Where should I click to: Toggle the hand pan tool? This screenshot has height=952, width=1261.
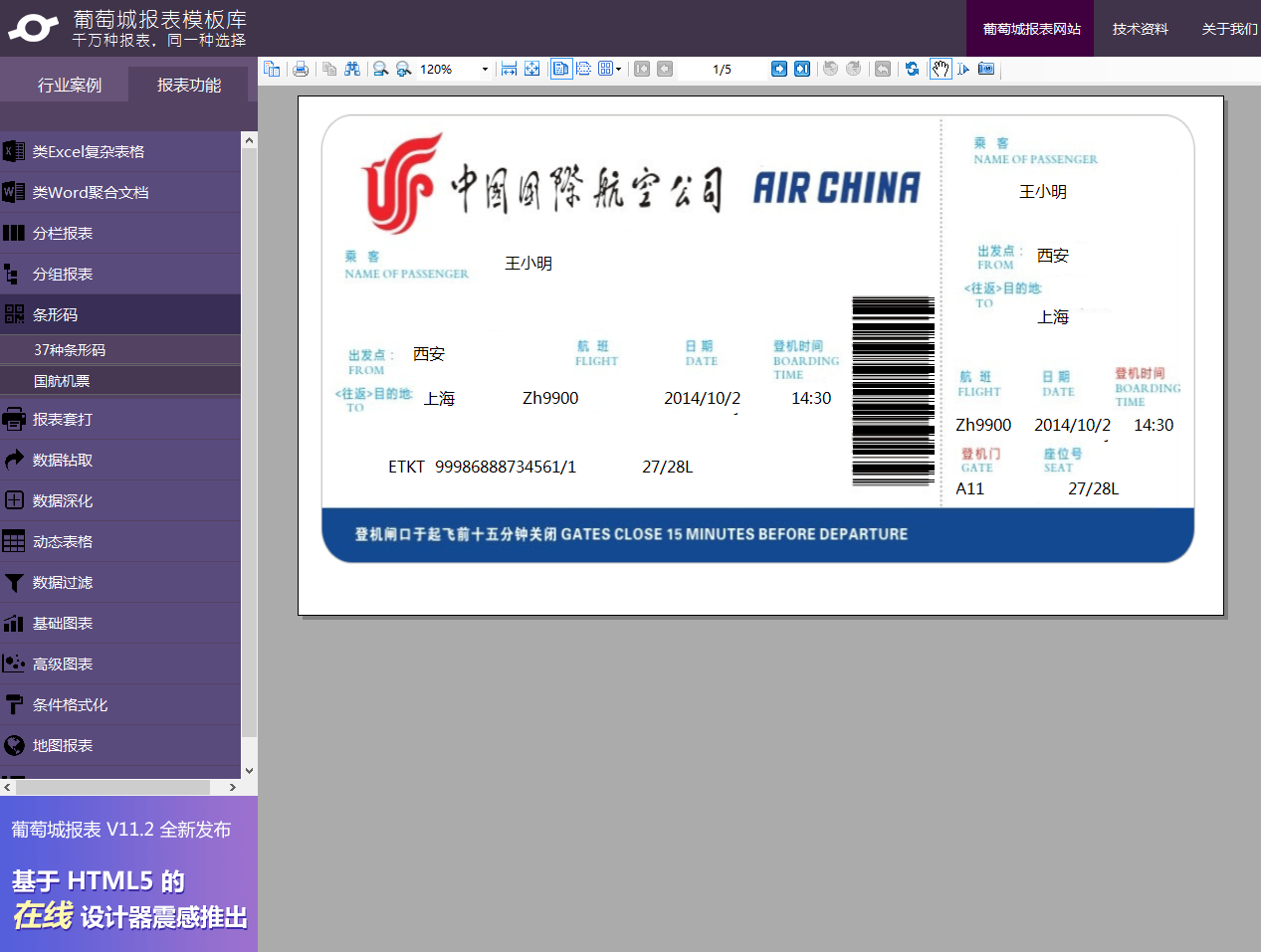tap(941, 69)
